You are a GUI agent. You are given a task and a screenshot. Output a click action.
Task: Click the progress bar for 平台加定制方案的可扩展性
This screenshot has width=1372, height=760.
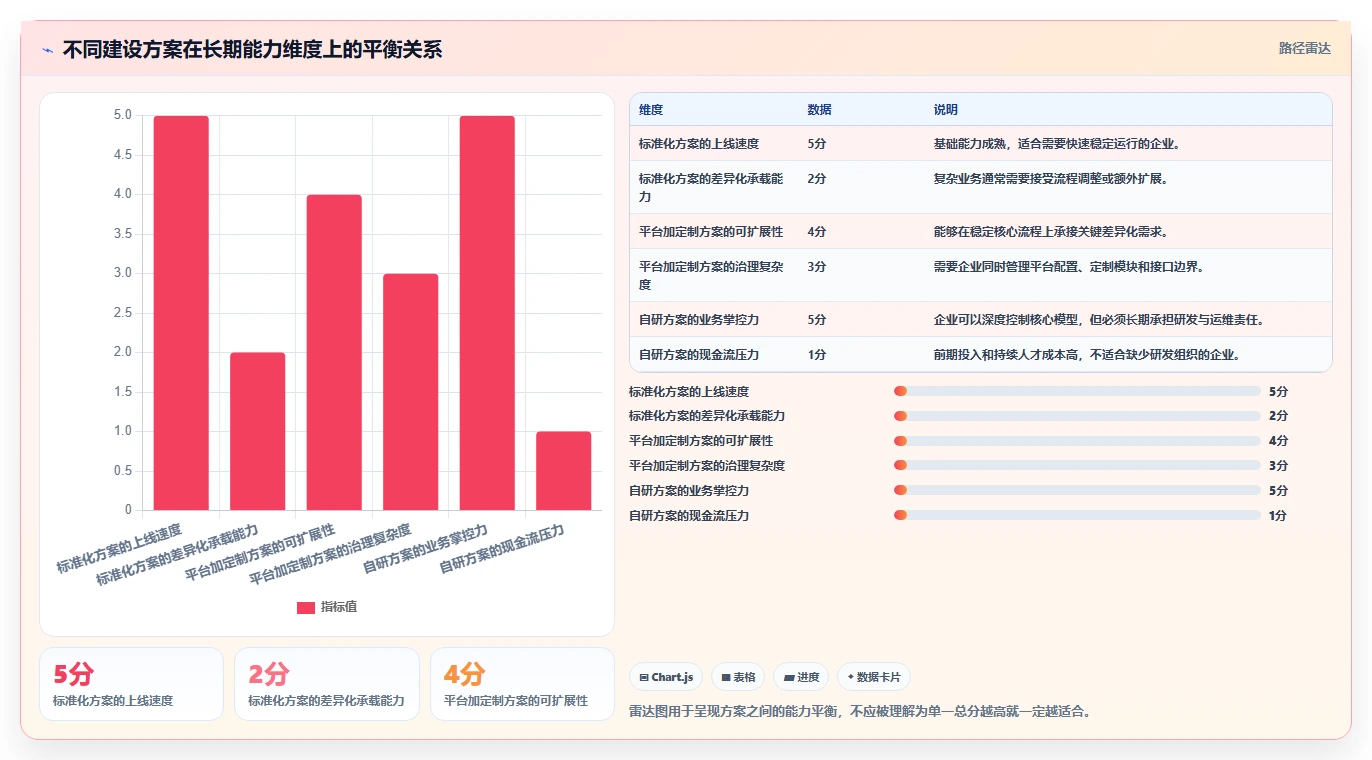(x=1077, y=441)
